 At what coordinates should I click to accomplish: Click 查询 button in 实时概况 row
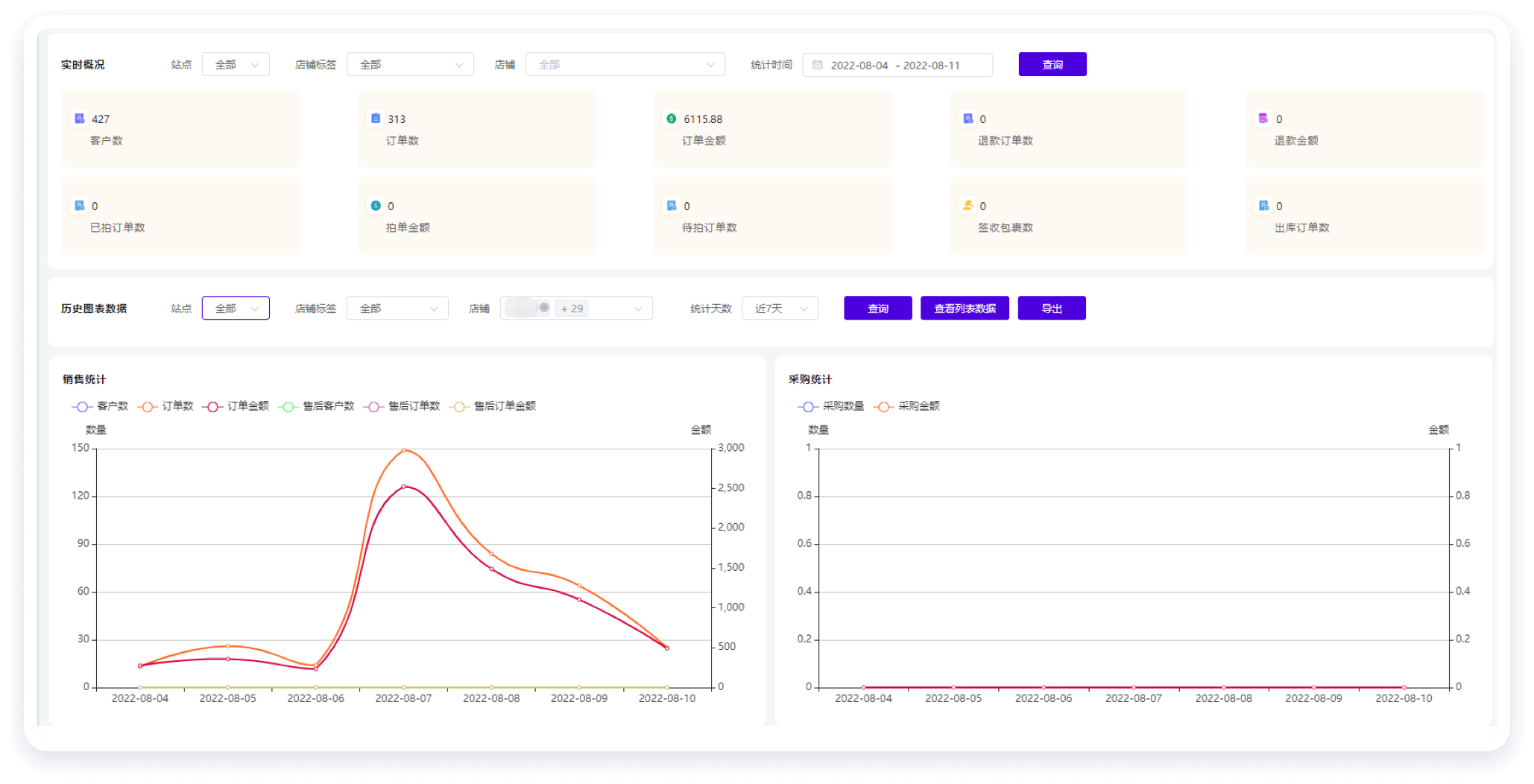(1052, 65)
